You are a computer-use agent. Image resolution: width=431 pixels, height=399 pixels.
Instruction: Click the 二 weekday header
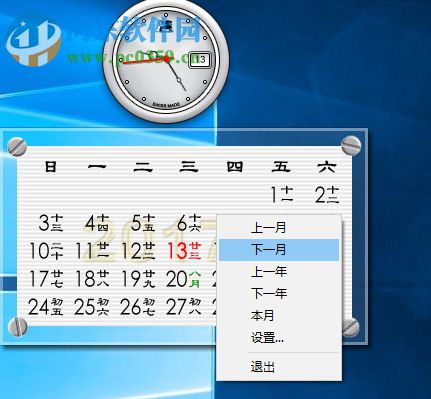coord(143,166)
